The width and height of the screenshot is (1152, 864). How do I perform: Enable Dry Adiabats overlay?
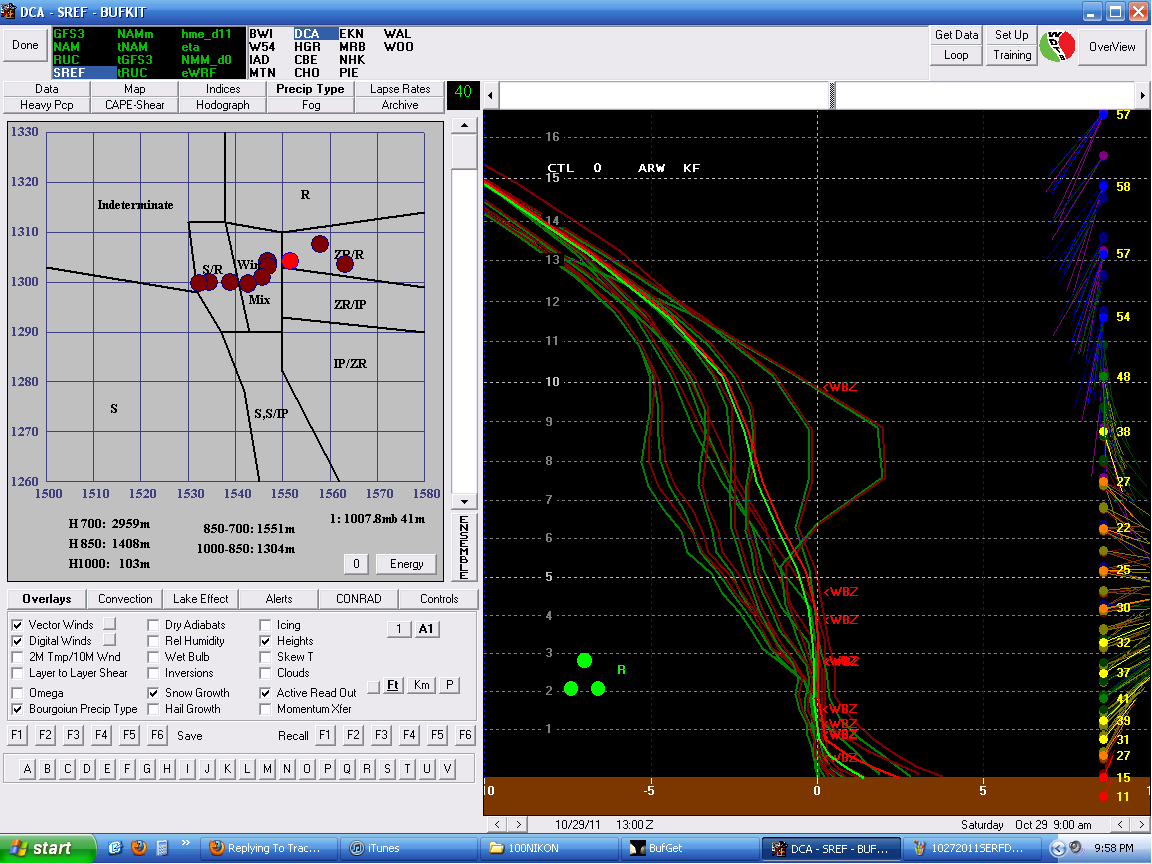click(x=154, y=624)
